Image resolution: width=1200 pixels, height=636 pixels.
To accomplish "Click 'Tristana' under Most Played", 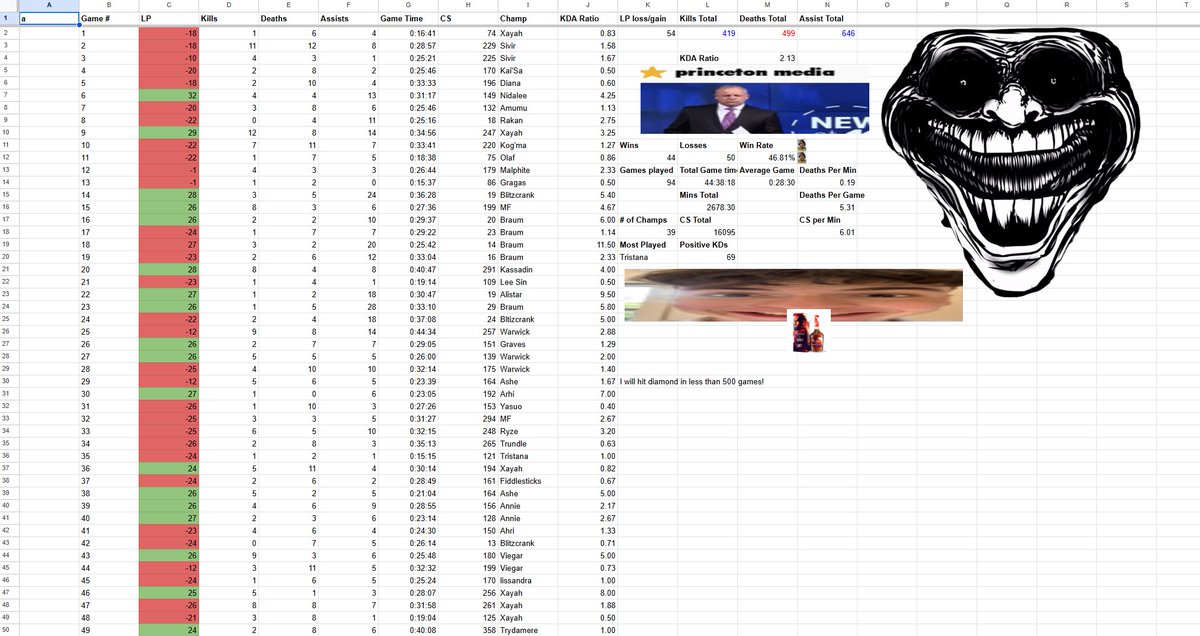I will click(x=647, y=257).
